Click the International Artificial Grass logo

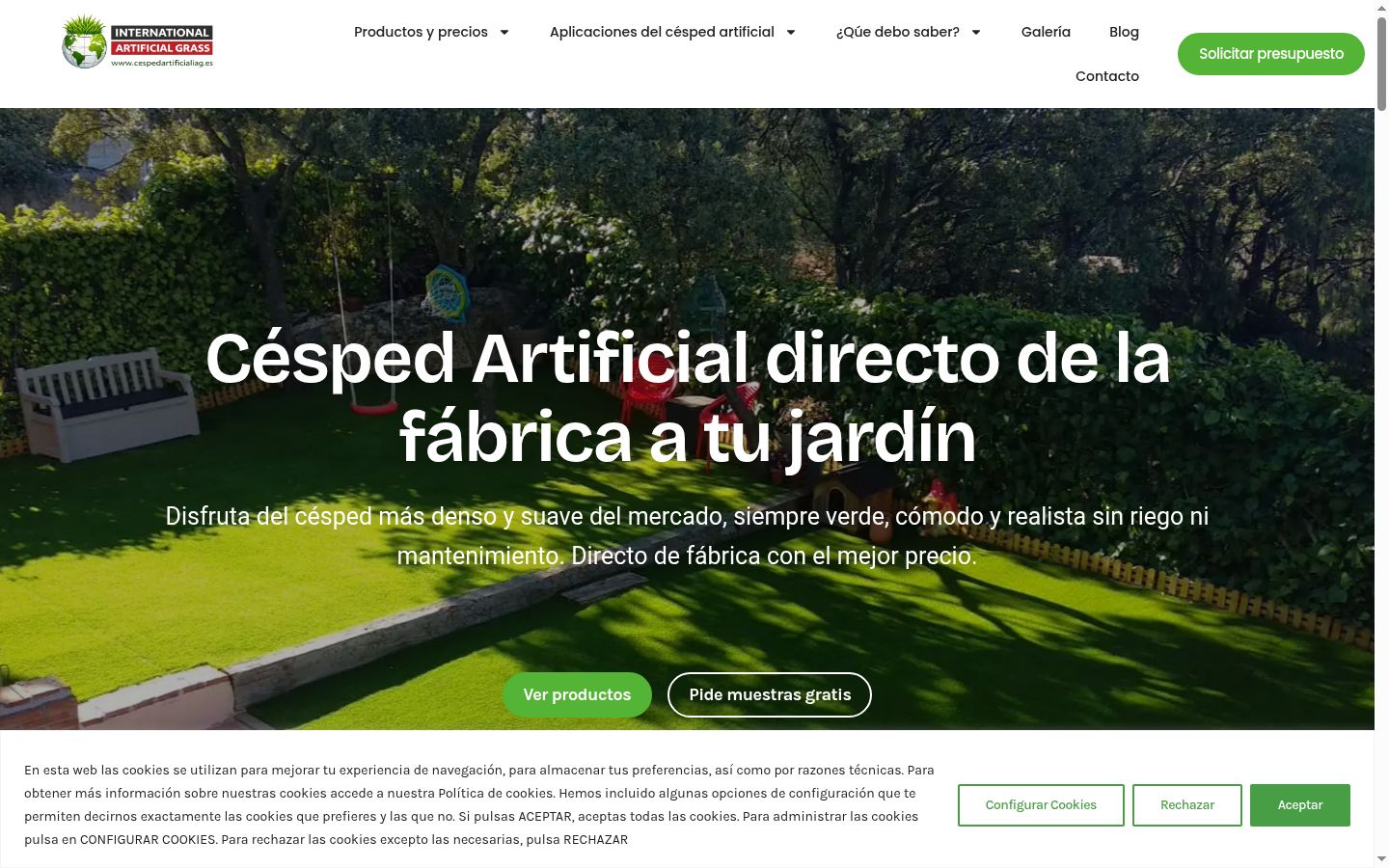[x=137, y=41]
